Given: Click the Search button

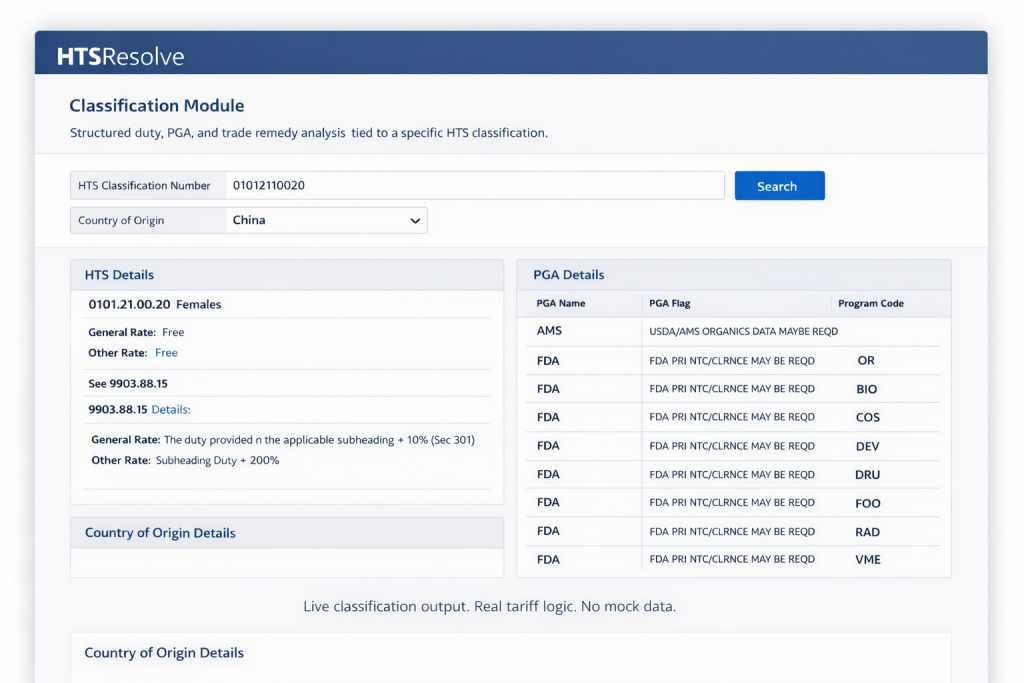Looking at the screenshot, I should [779, 186].
